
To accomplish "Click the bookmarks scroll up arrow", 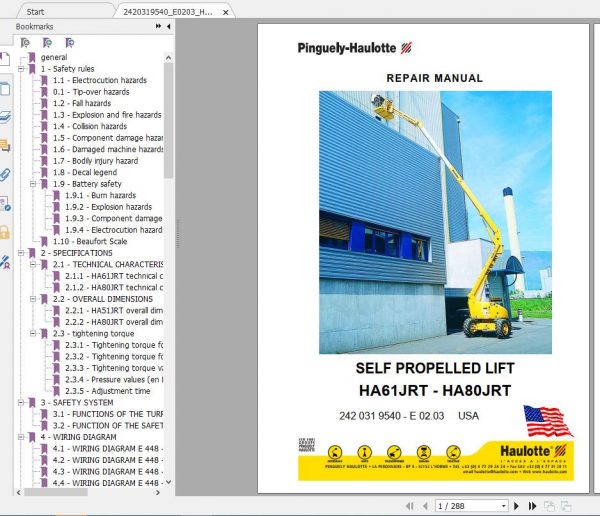I will click(168, 58).
